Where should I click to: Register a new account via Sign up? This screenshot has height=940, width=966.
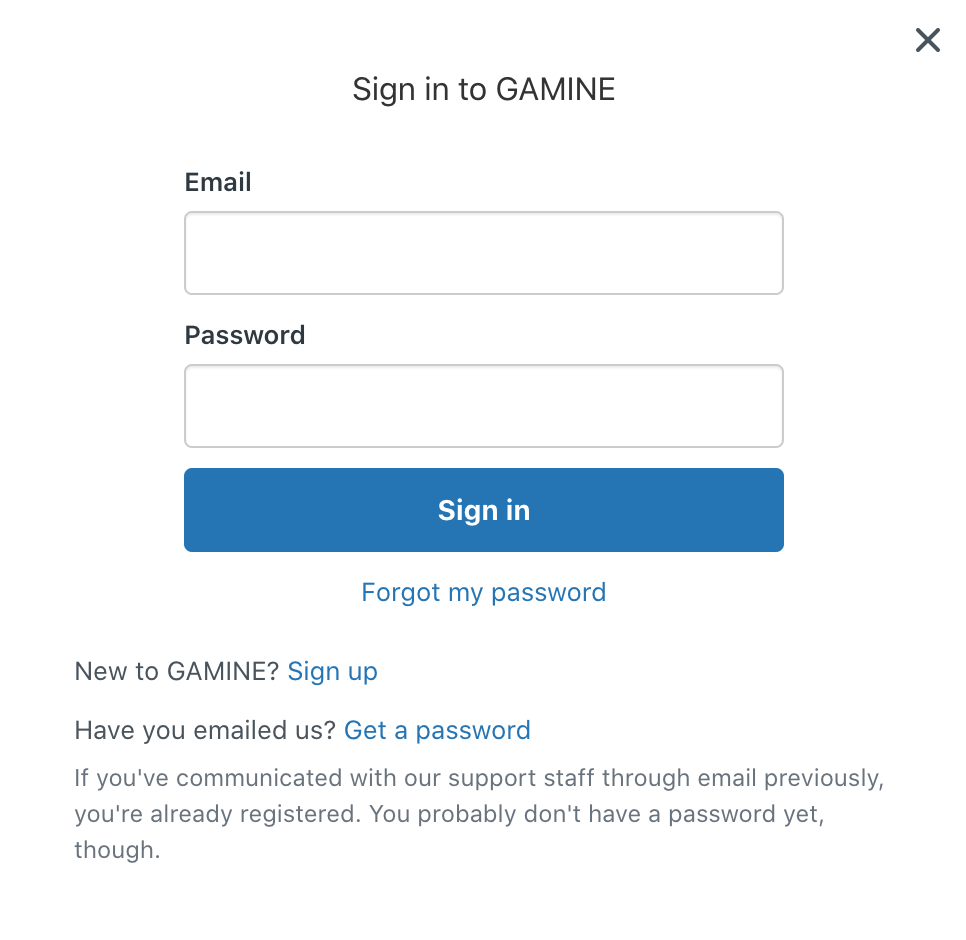click(332, 671)
